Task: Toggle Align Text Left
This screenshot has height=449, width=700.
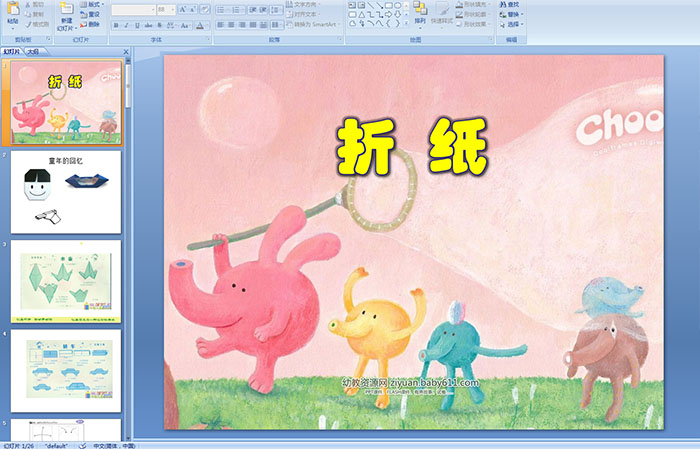Action: (221, 25)
